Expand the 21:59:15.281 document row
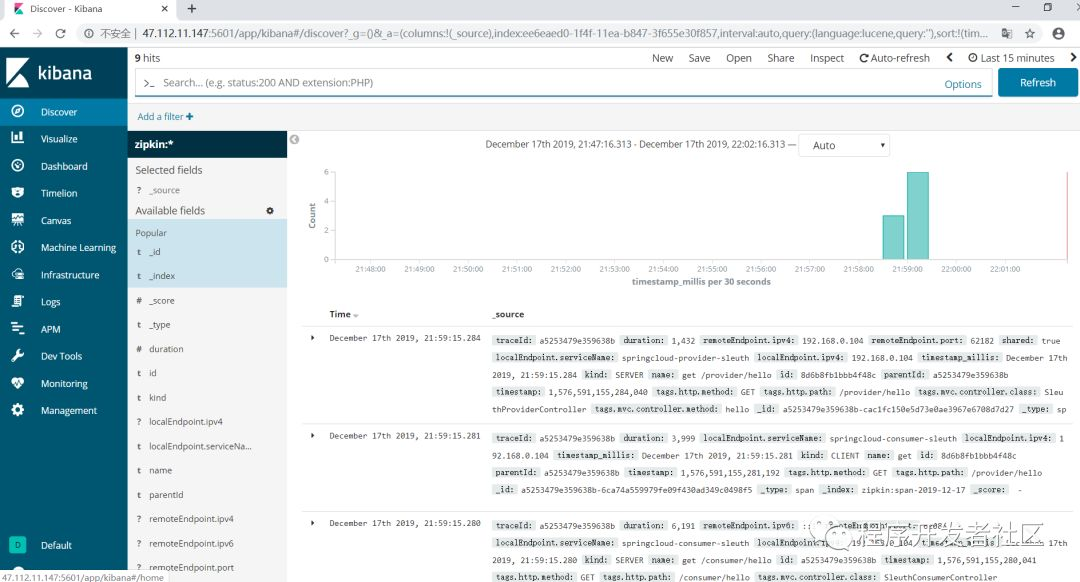Screen dimensions: 1080x582 coord(313,435)
